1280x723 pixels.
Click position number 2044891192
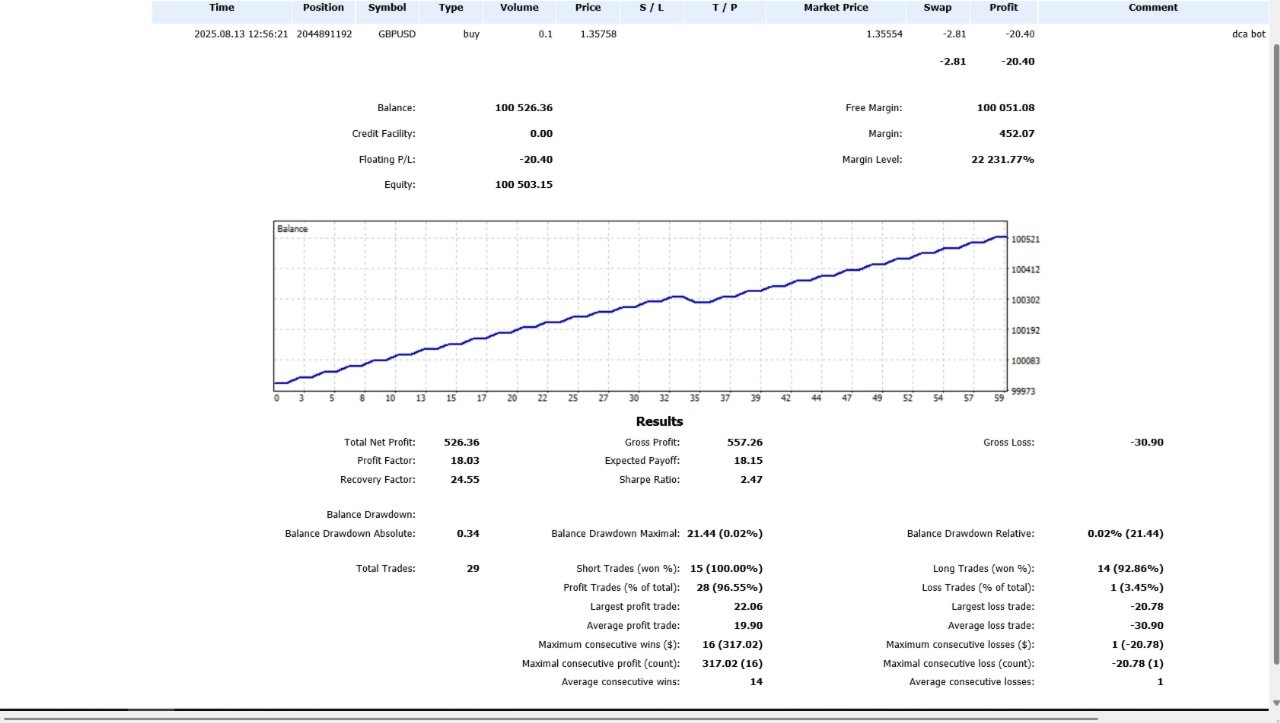[324, 34]
